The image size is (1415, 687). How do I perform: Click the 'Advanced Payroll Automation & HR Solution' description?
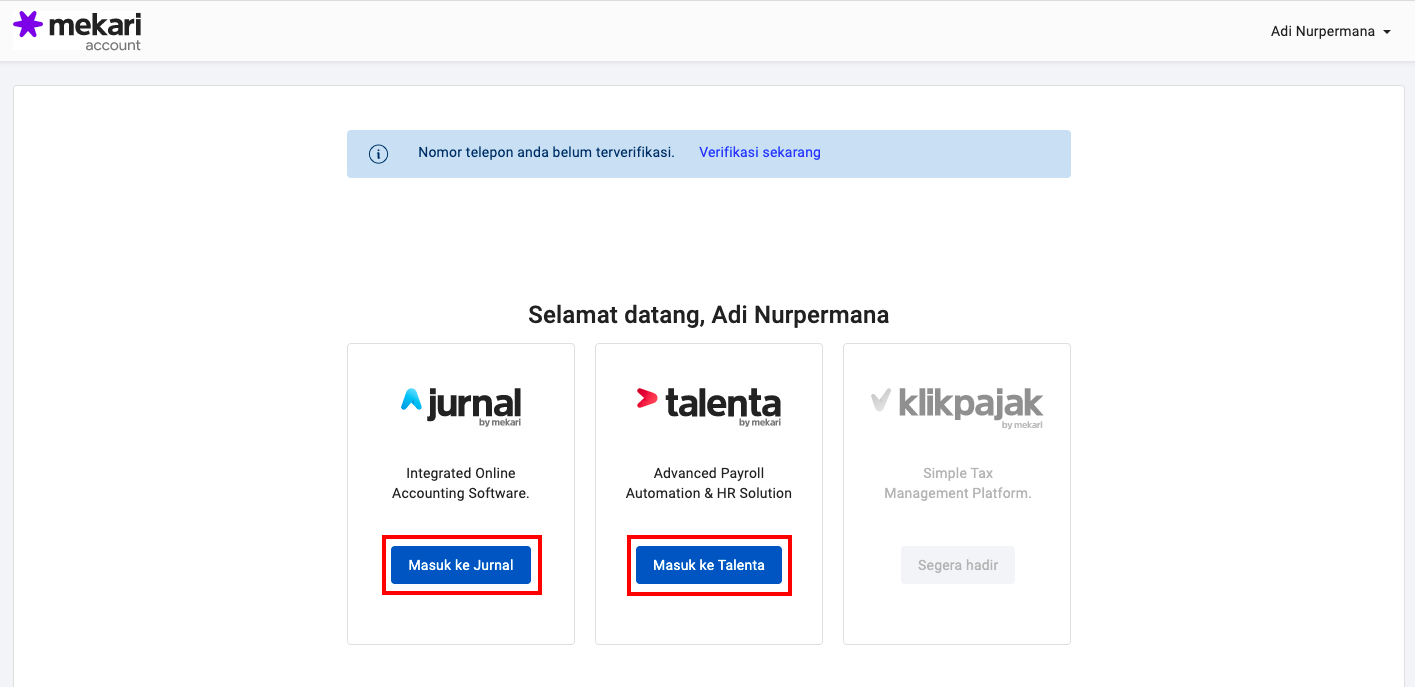click(709, 483)
